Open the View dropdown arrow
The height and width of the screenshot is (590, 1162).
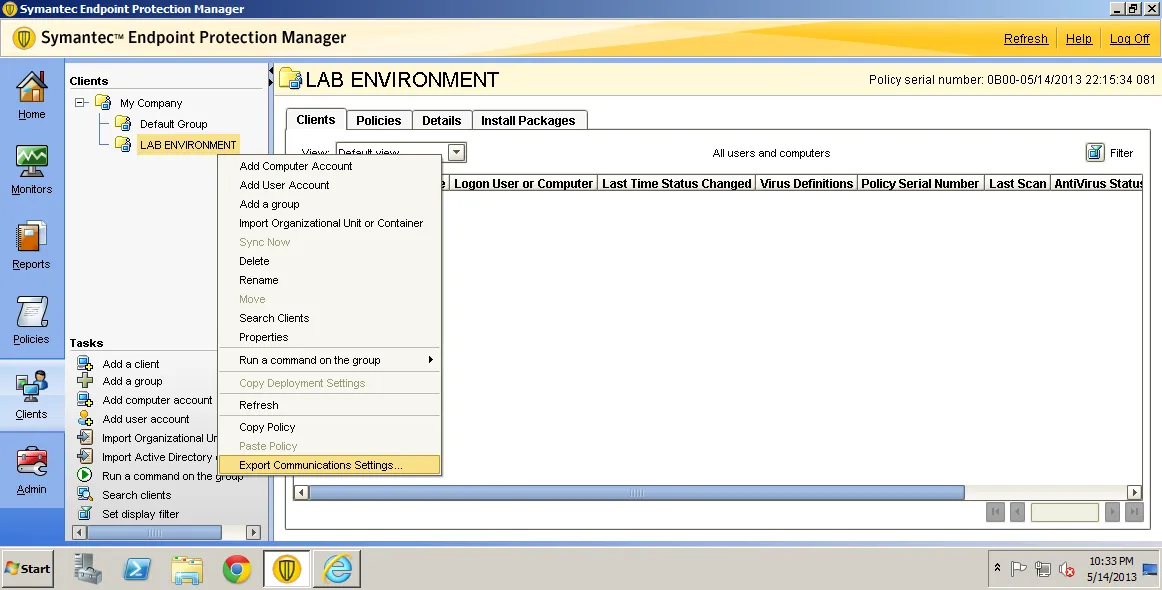tap(456, 153)
